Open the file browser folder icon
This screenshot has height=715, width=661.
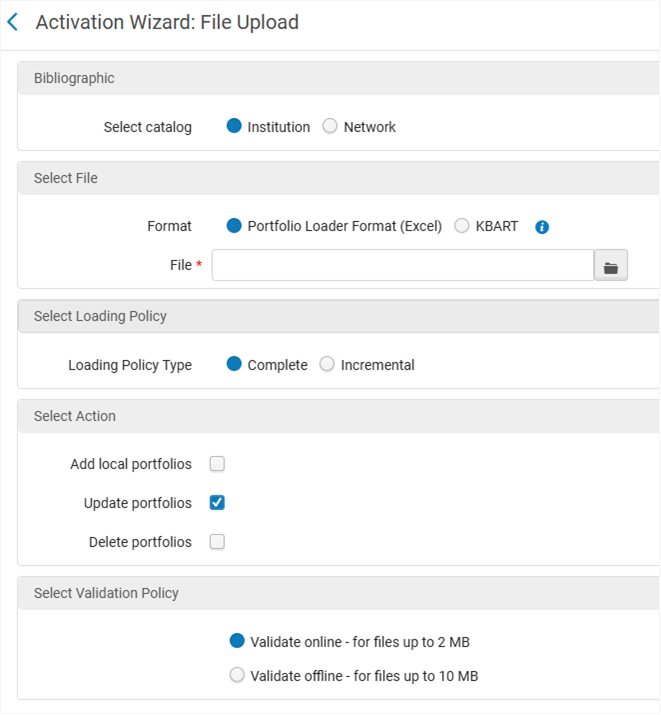pos(611,266)
